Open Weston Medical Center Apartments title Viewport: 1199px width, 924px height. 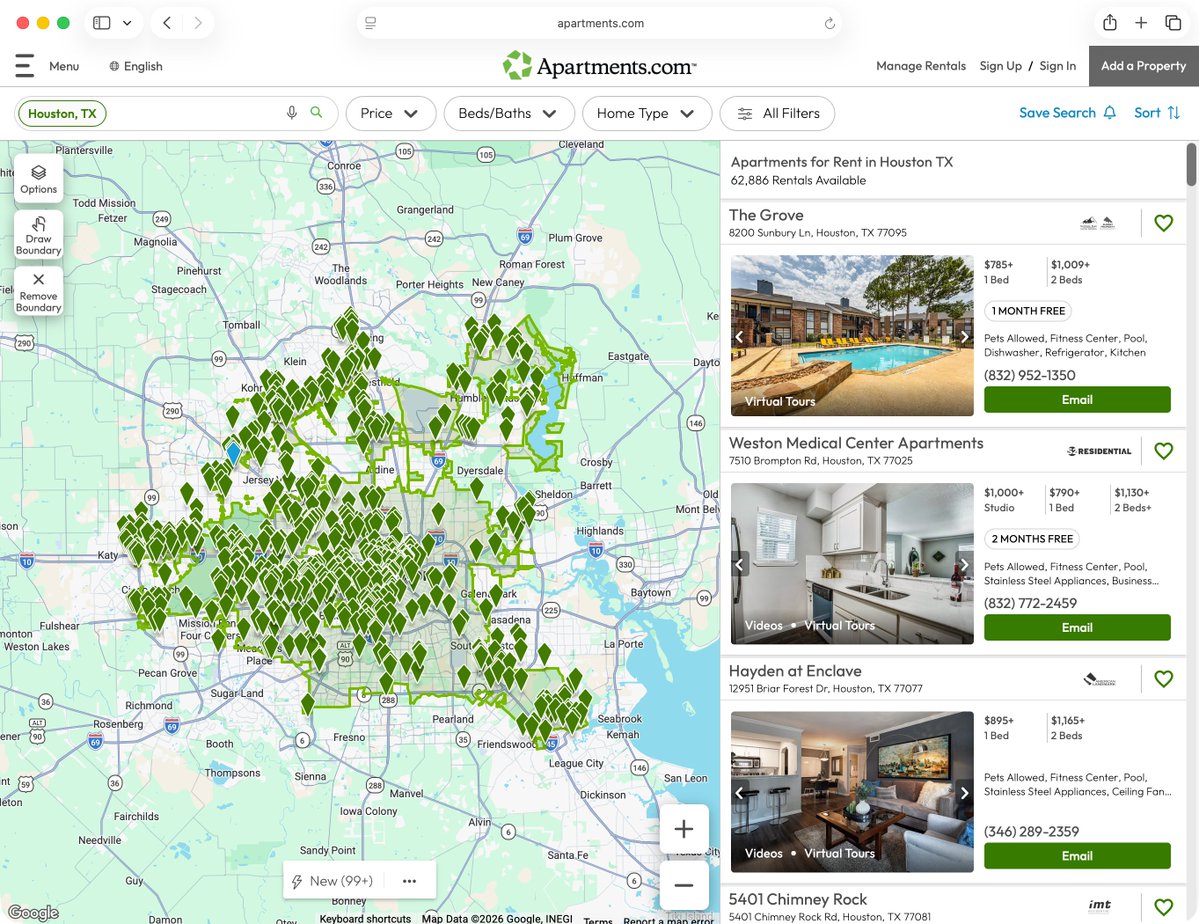point(856,443)
